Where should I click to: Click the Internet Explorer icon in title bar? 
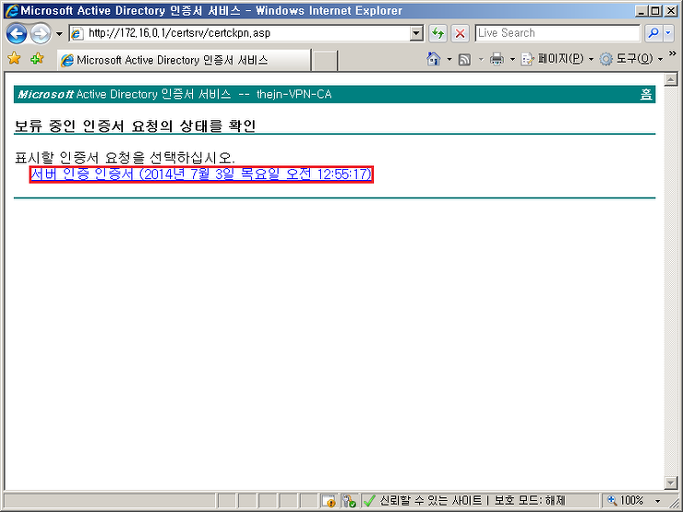[x=11, y=10]
